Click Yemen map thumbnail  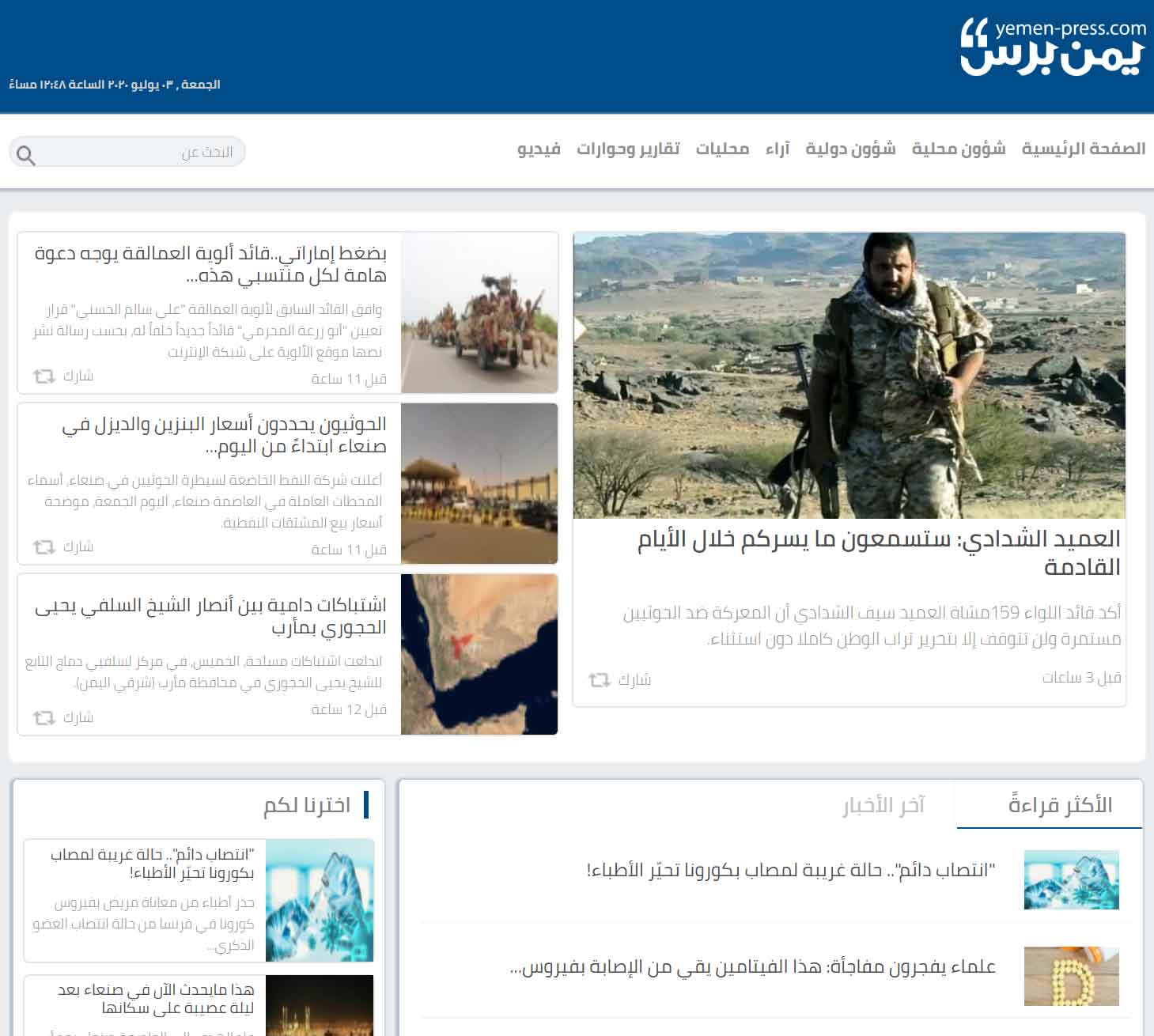(479, 655)
